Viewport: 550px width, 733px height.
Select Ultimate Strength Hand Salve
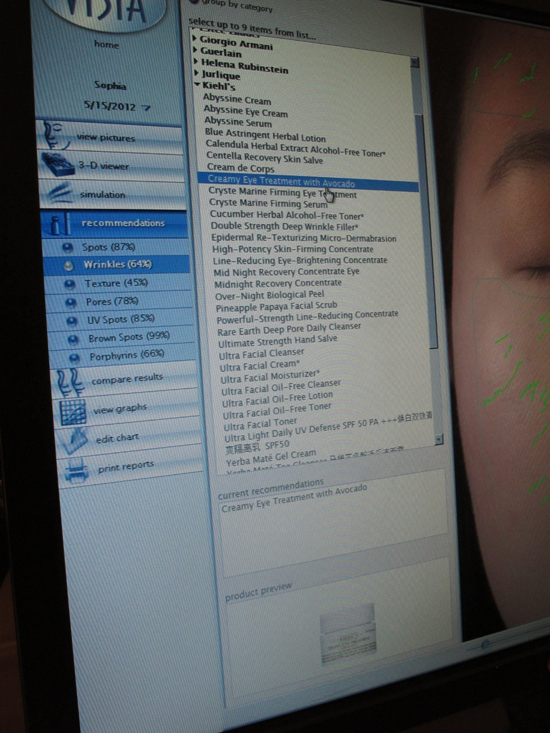click(x=278, y=341)
